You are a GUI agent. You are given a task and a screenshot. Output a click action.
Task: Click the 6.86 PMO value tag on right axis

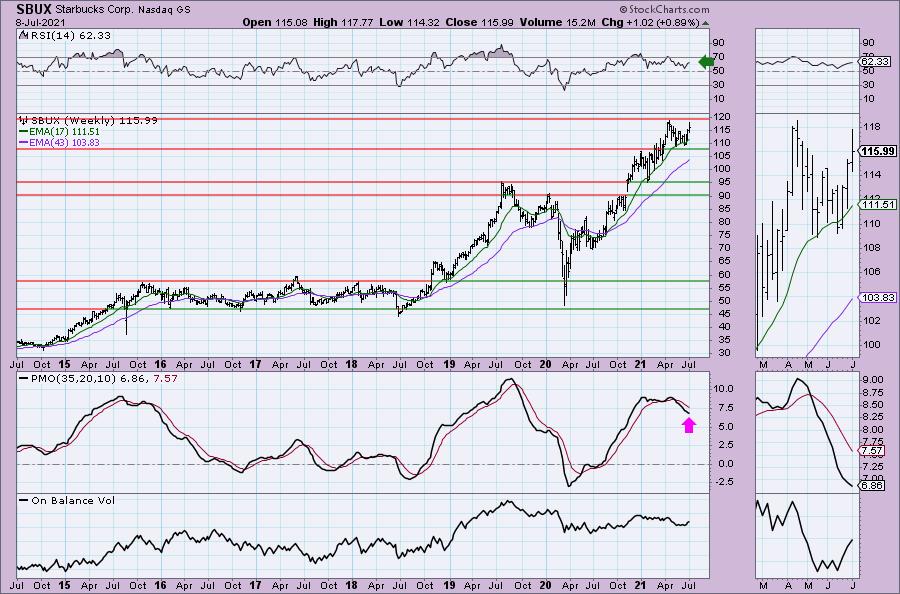point(872,486)
